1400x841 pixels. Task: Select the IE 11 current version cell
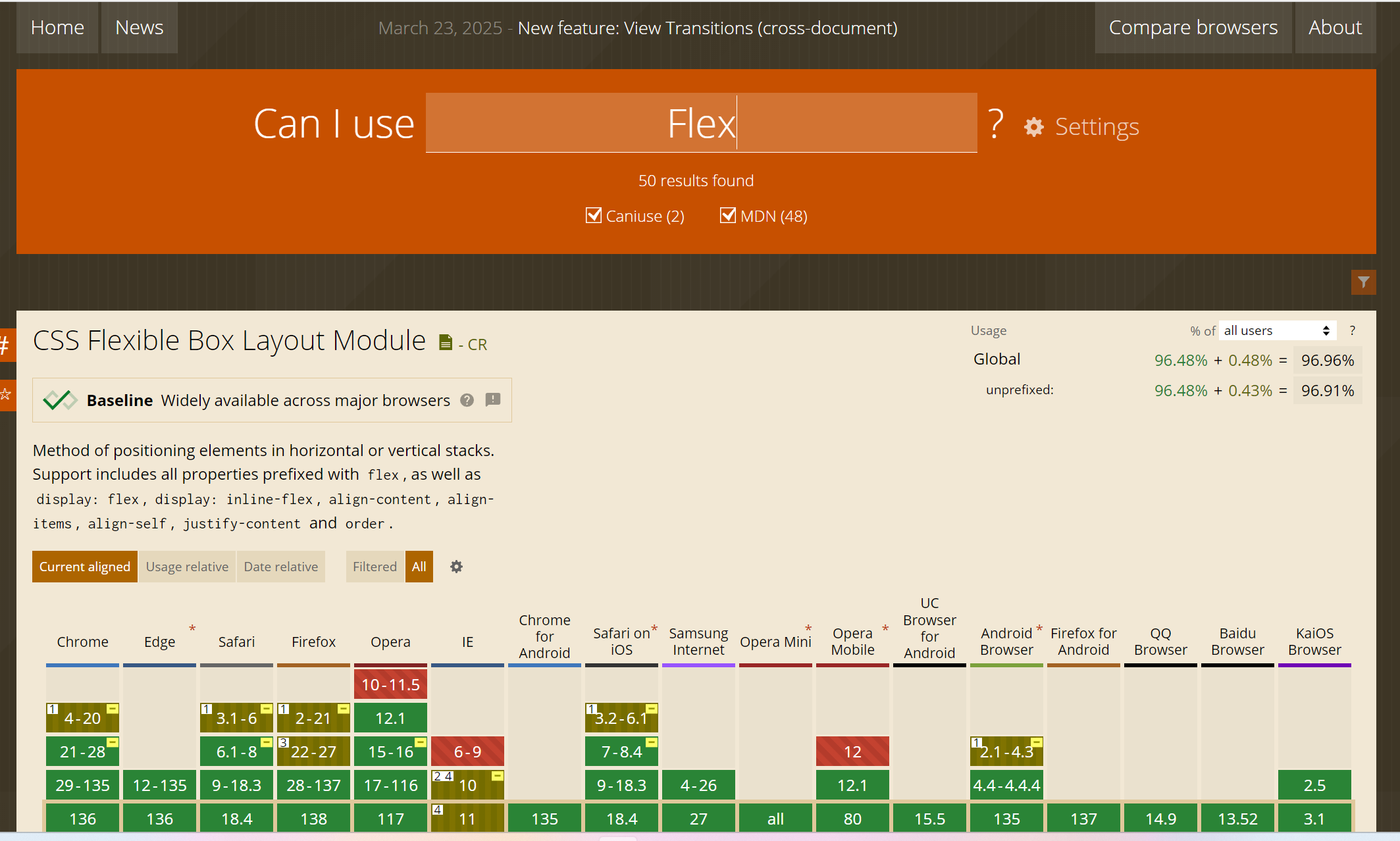(467, 819)
